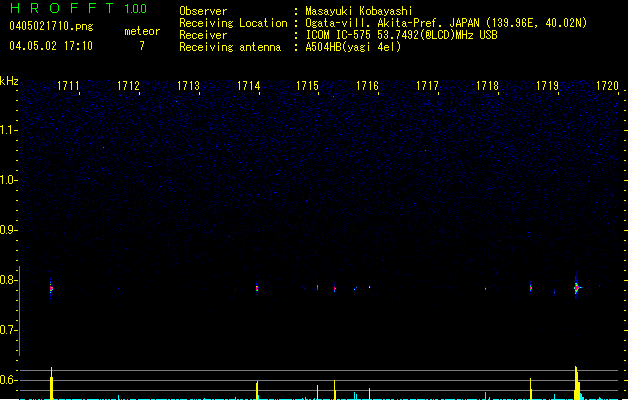Click the 'Receiver' field label
The width and height of the screenshot is (629, 400).
203,35
